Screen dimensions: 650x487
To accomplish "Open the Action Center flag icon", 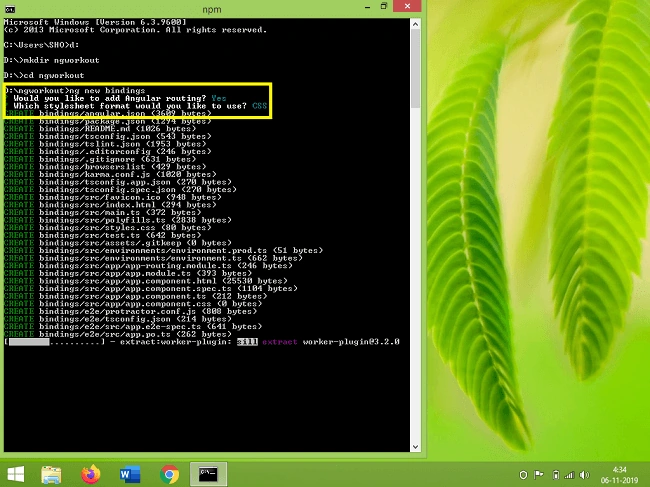I will click(x=538, y=475).
